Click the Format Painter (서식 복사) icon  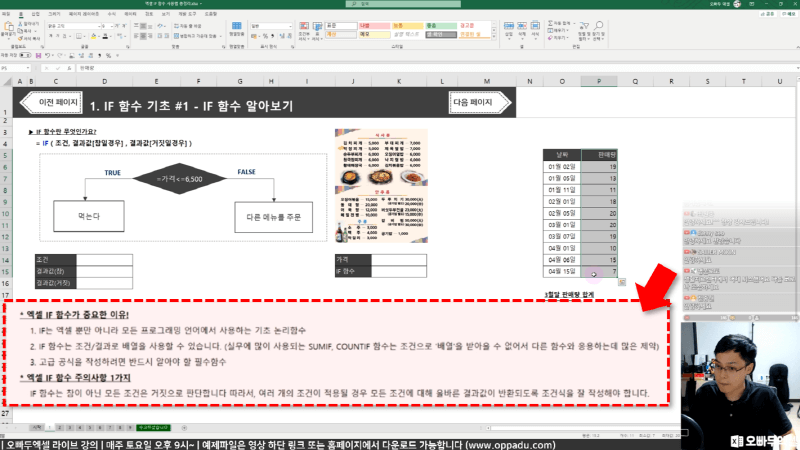(x=20, y=38)
